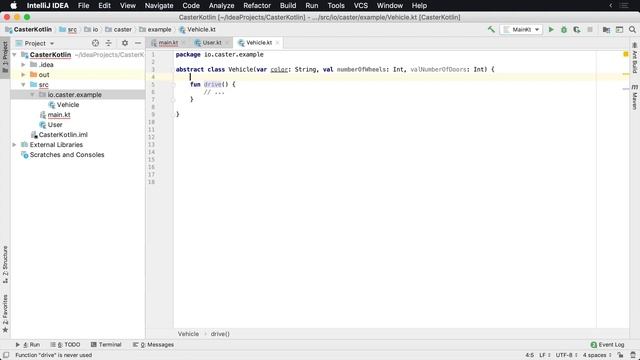Toggle the Project side tab
Viewport: 640px width, 360px height.
pyautogui.click(x=5, y=57)
